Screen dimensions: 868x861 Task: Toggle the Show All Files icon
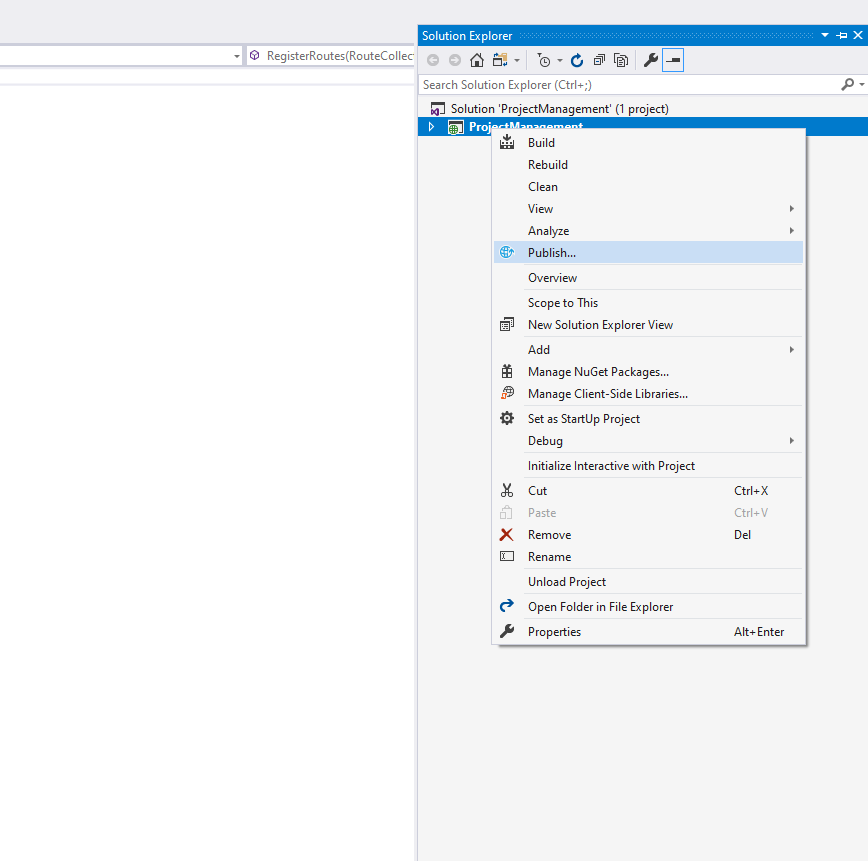coord(621,61)
